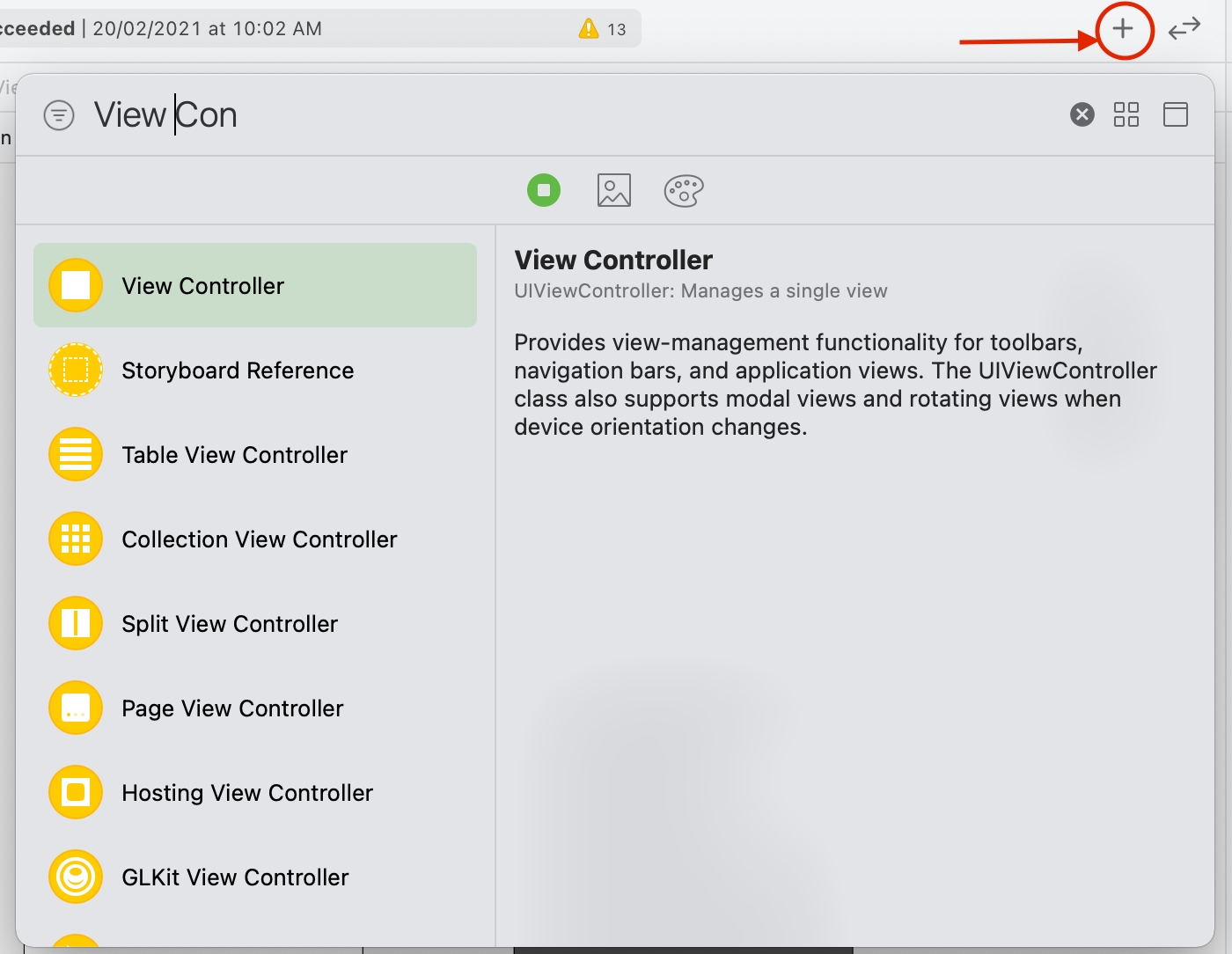
Task: Click the plus Library button
Action: click(1123, 29)
